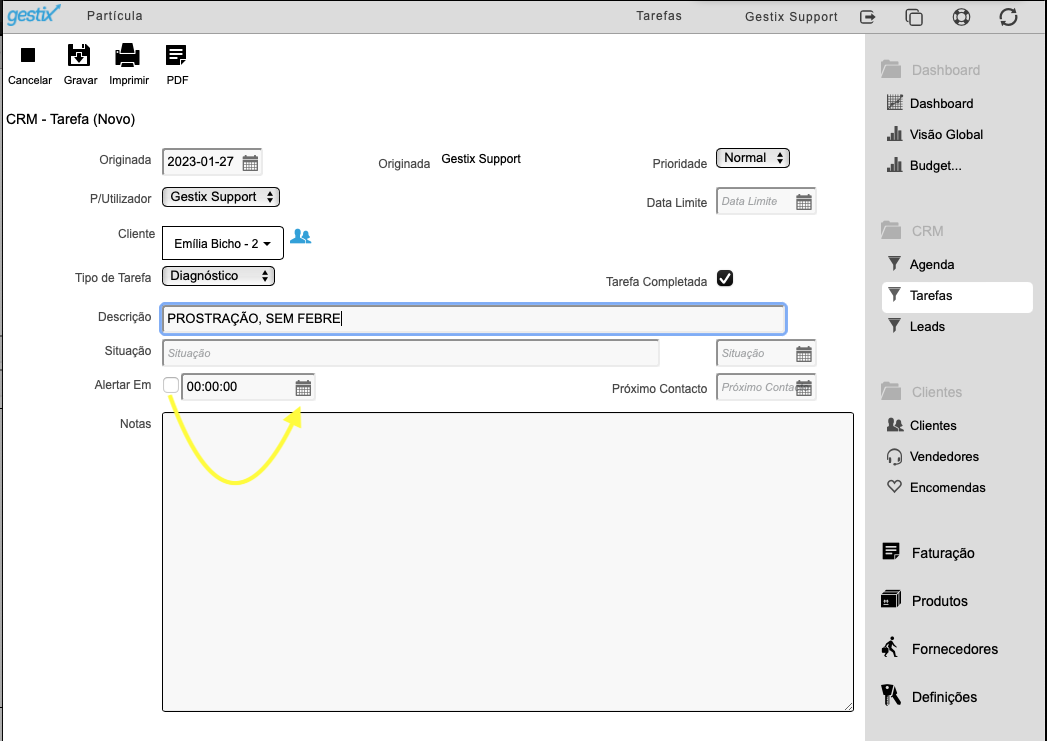Open Visão Global in sidebar

click(934, 134)
